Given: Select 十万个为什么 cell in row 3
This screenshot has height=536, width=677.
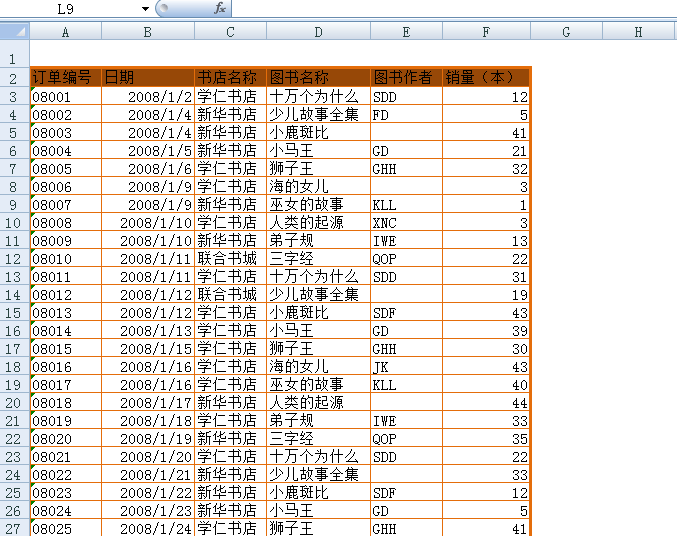Looking at the screenshot, I should pos(319,96).
